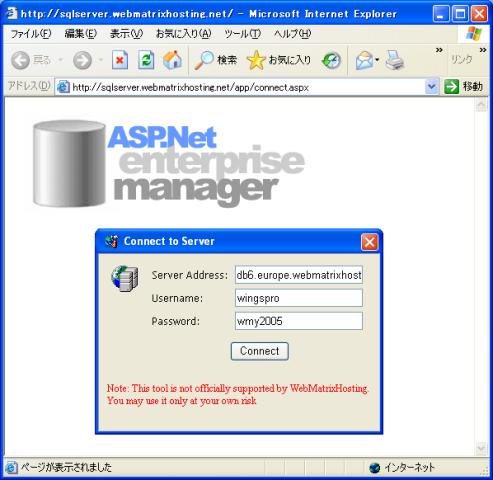Viewport: 493px width, 480px height.
Task: Maximize the Internet Explorer window
Action: click(x=460, y=14)
